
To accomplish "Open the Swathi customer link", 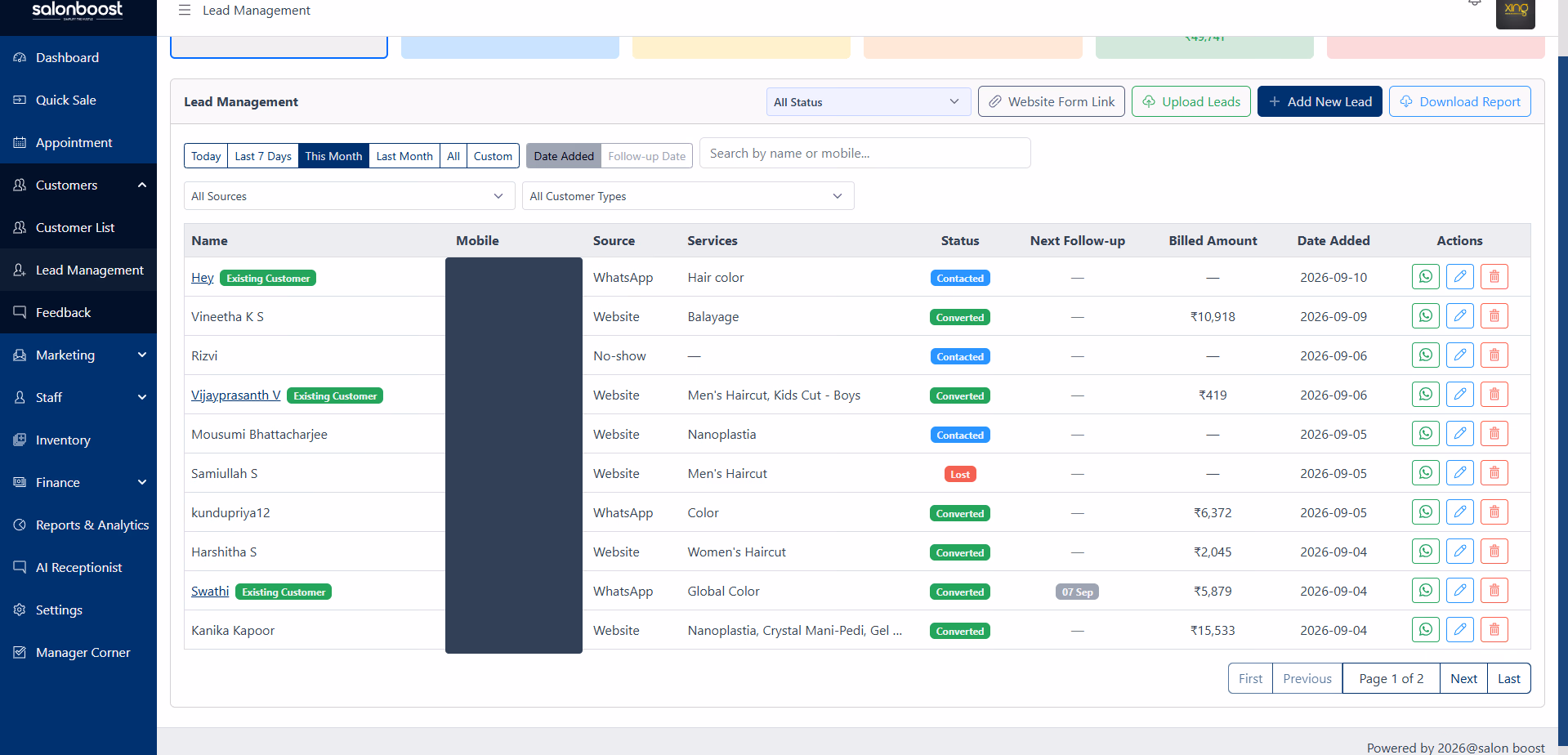I will 210,592.
